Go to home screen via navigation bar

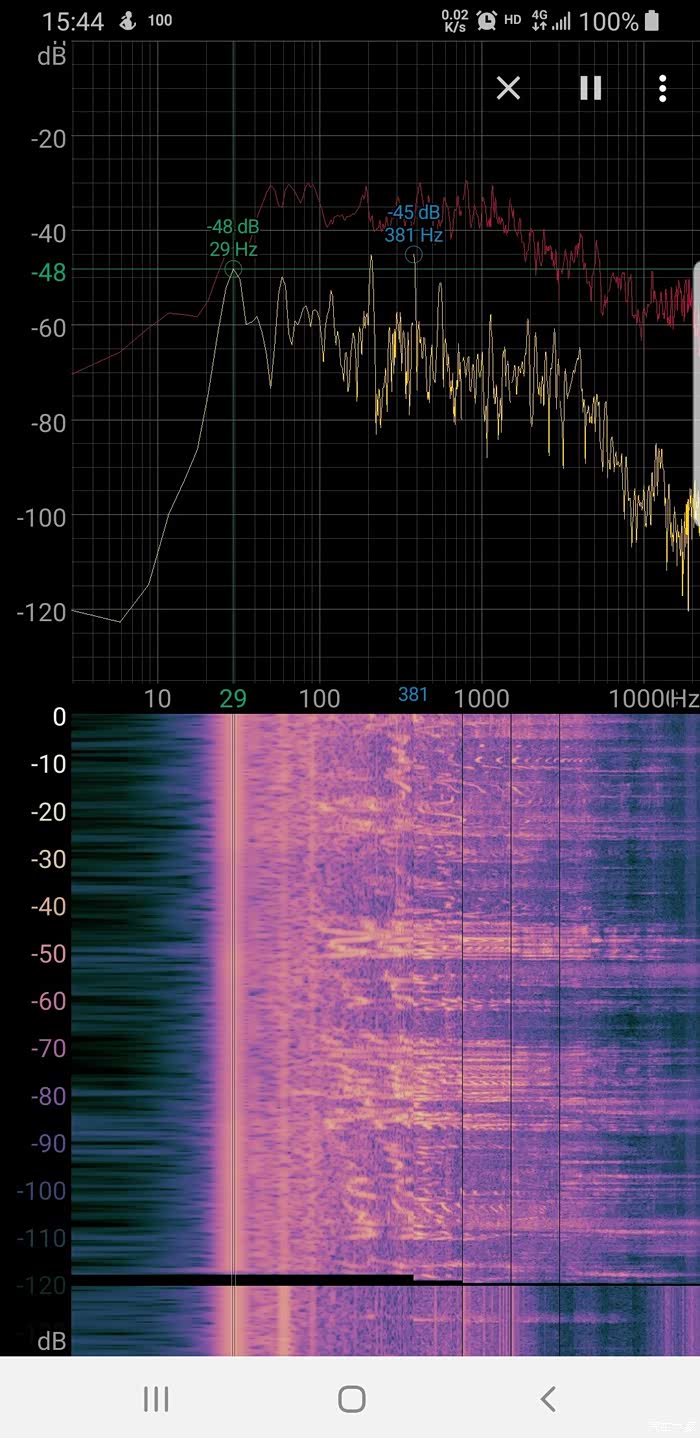tap(351, 1399)
